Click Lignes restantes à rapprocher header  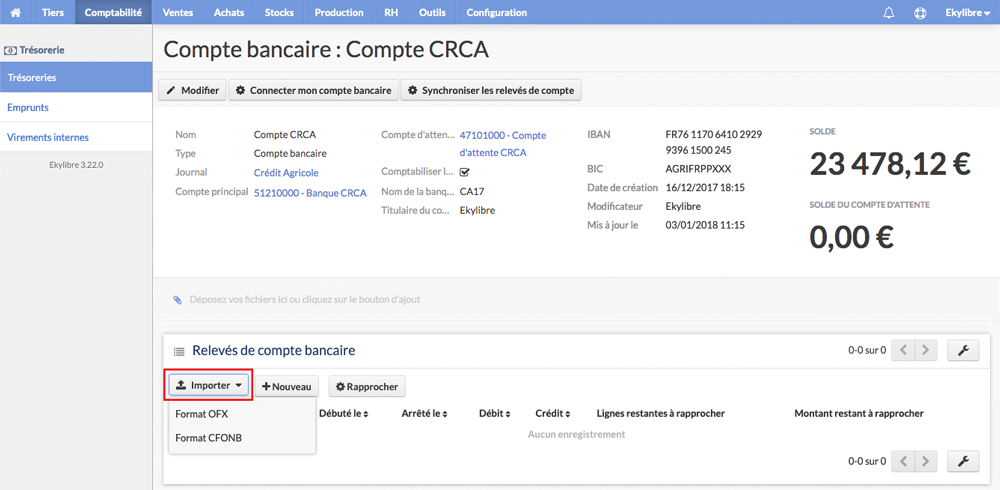(660, 413)
